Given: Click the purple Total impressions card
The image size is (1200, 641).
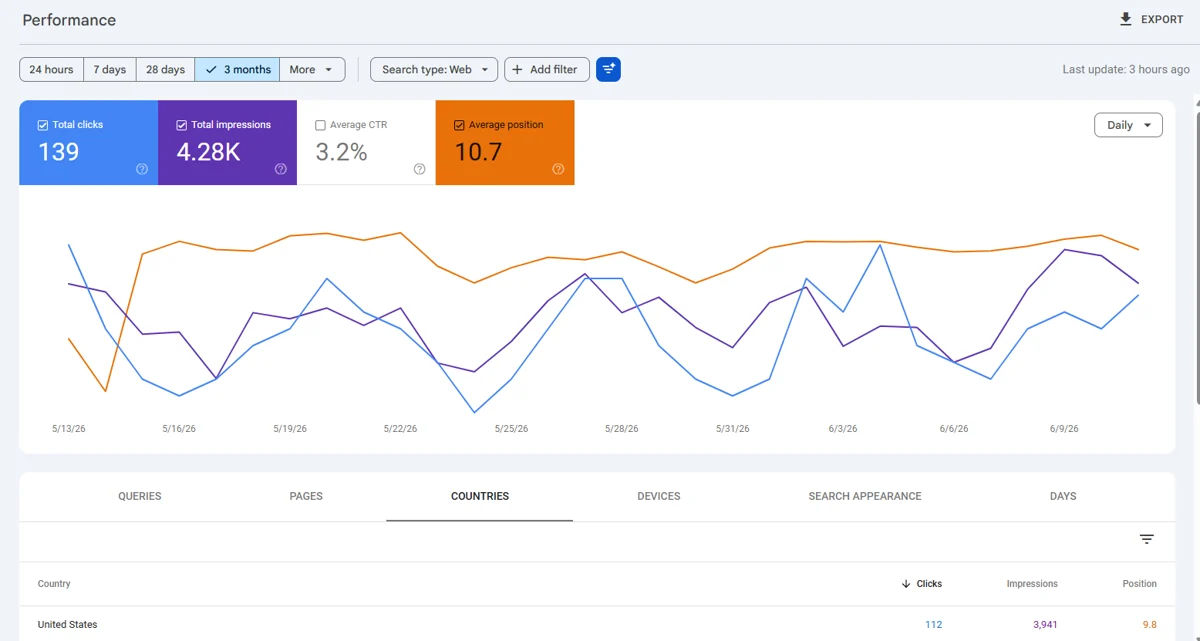Looking at the screenshot, I should (227, 142).
